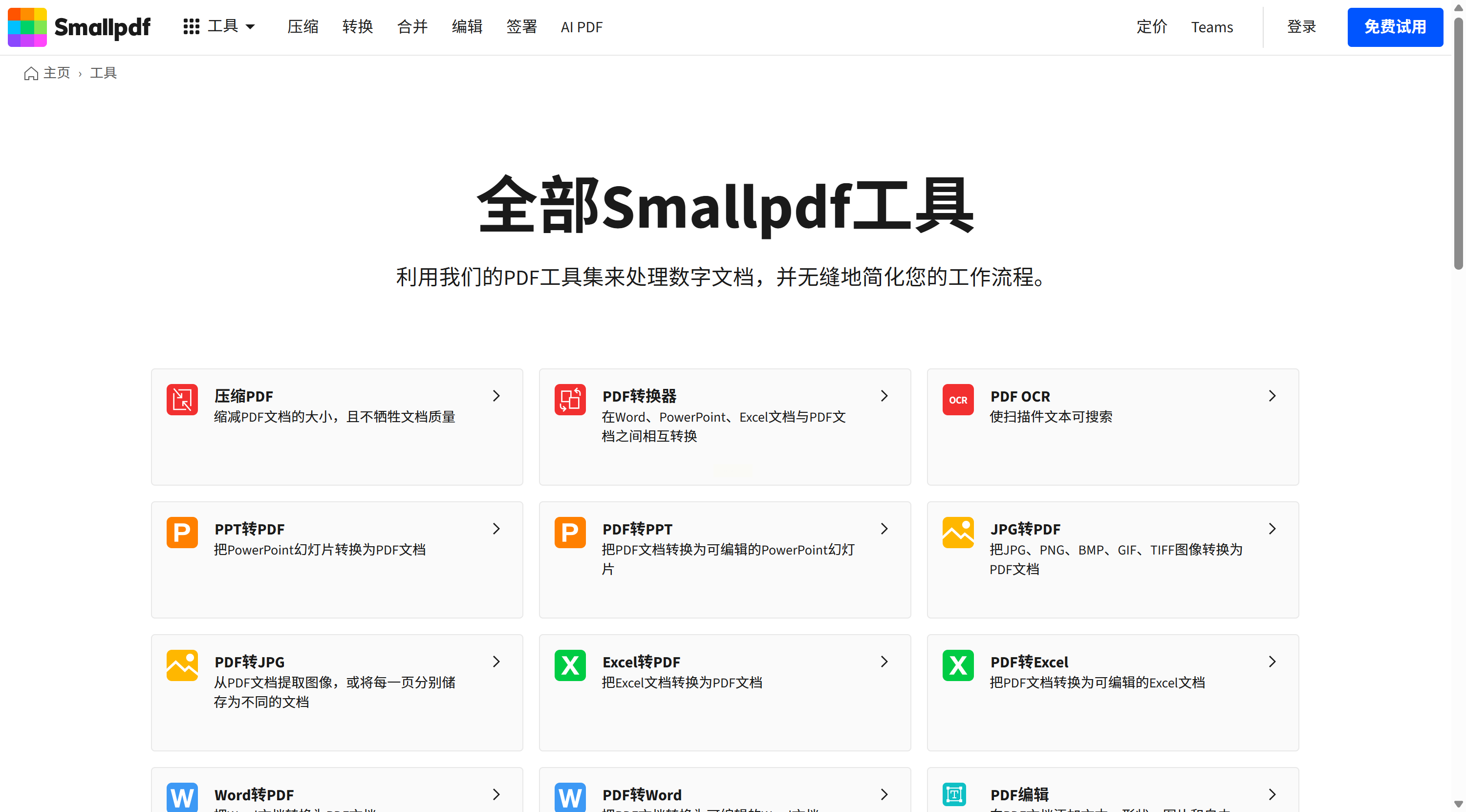
Task: Click the 登录 login link
Action: (x=1301, y=27)
